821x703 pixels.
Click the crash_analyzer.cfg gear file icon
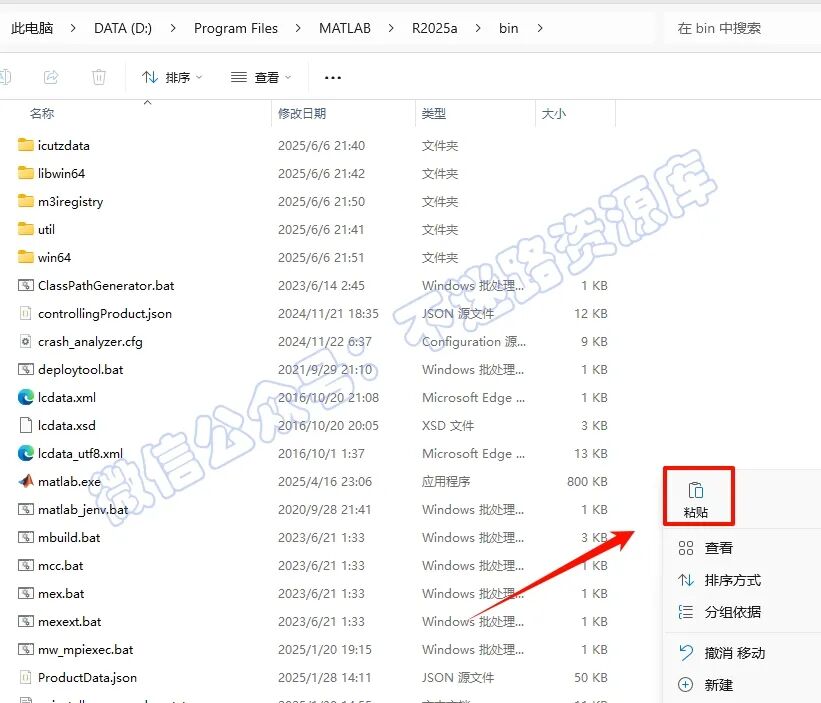pyautogui.click(x=25, y=341)
